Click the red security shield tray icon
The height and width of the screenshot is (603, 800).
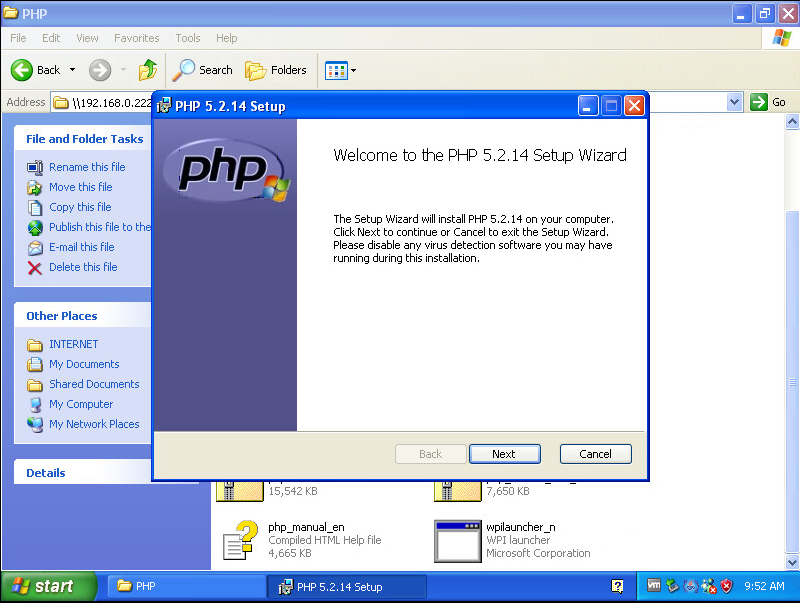coord(727,586)
